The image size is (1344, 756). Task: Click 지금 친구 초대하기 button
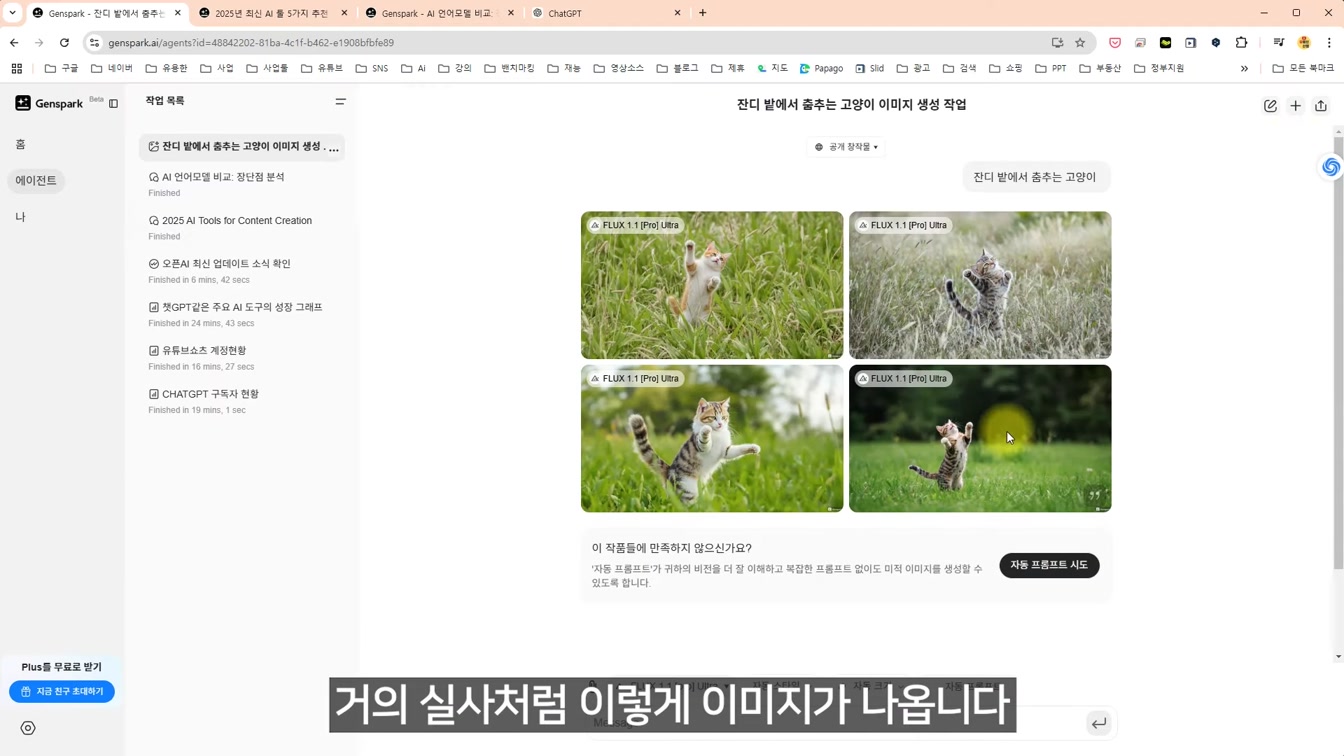tap(62, 692)
